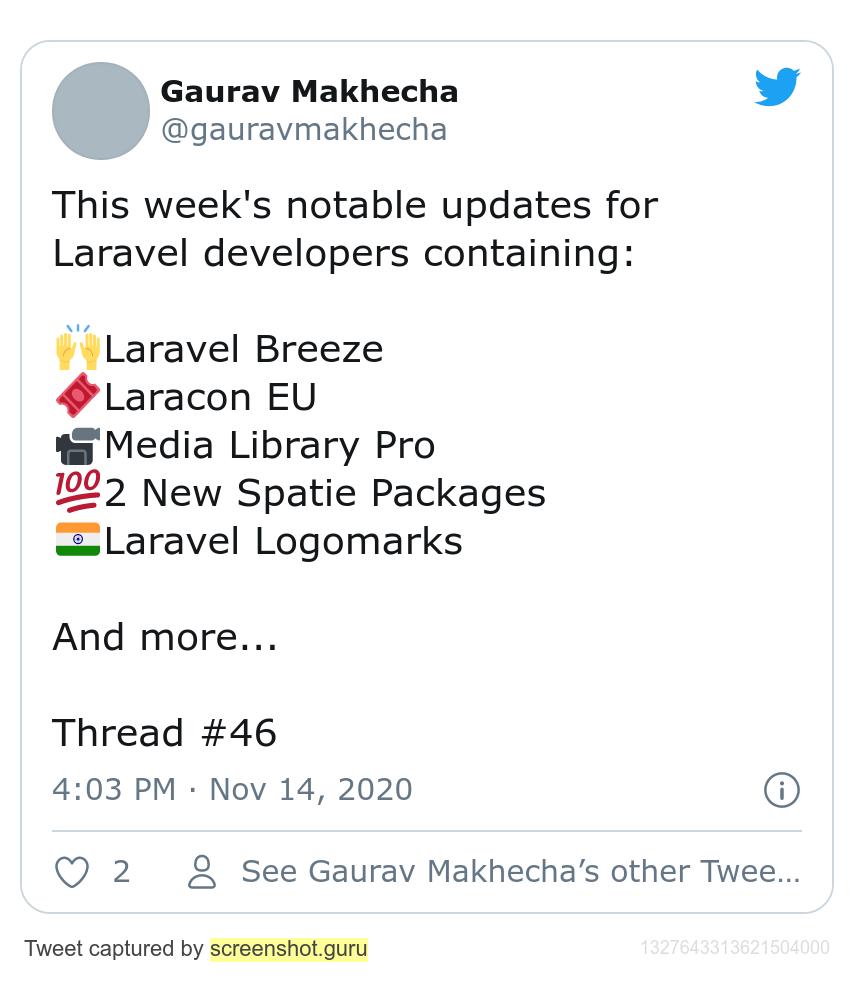Open the @gauravmakhecha handle link
This screenshot has height=1006, width=854.
pos(303,130)
